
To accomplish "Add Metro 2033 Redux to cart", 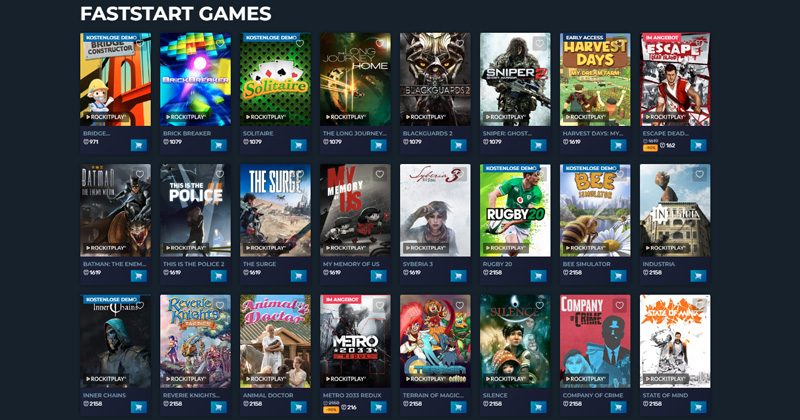I will click(x=378, y=407).
